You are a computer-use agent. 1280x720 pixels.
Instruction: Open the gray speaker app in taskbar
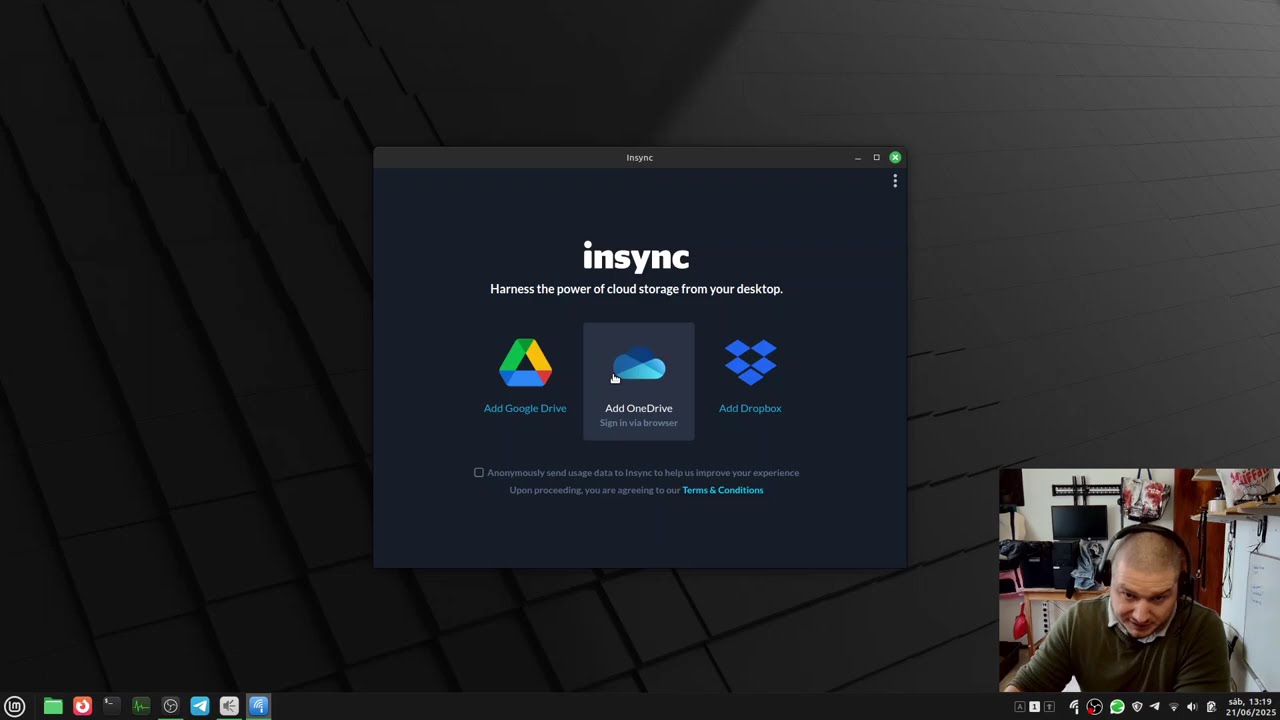coord(229,706)
